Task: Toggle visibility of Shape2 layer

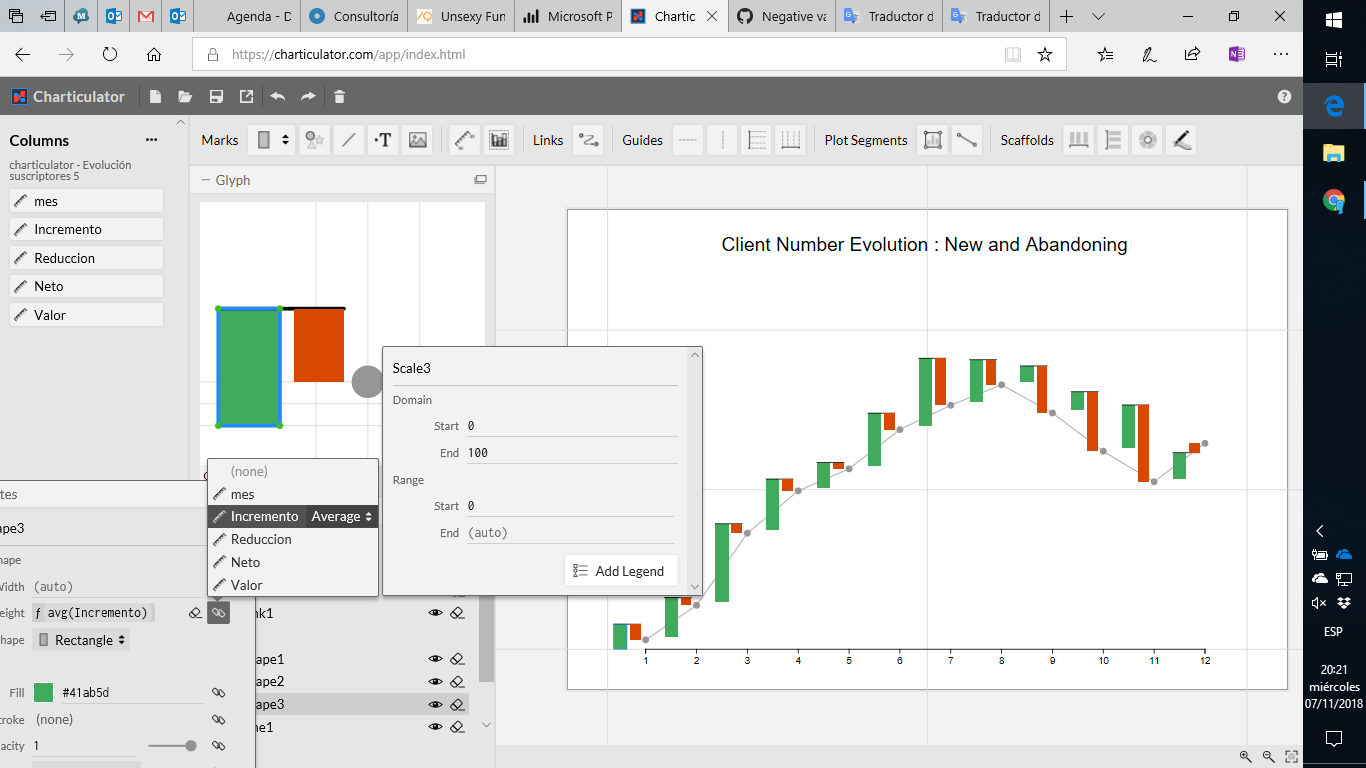Action: (434, 681)
